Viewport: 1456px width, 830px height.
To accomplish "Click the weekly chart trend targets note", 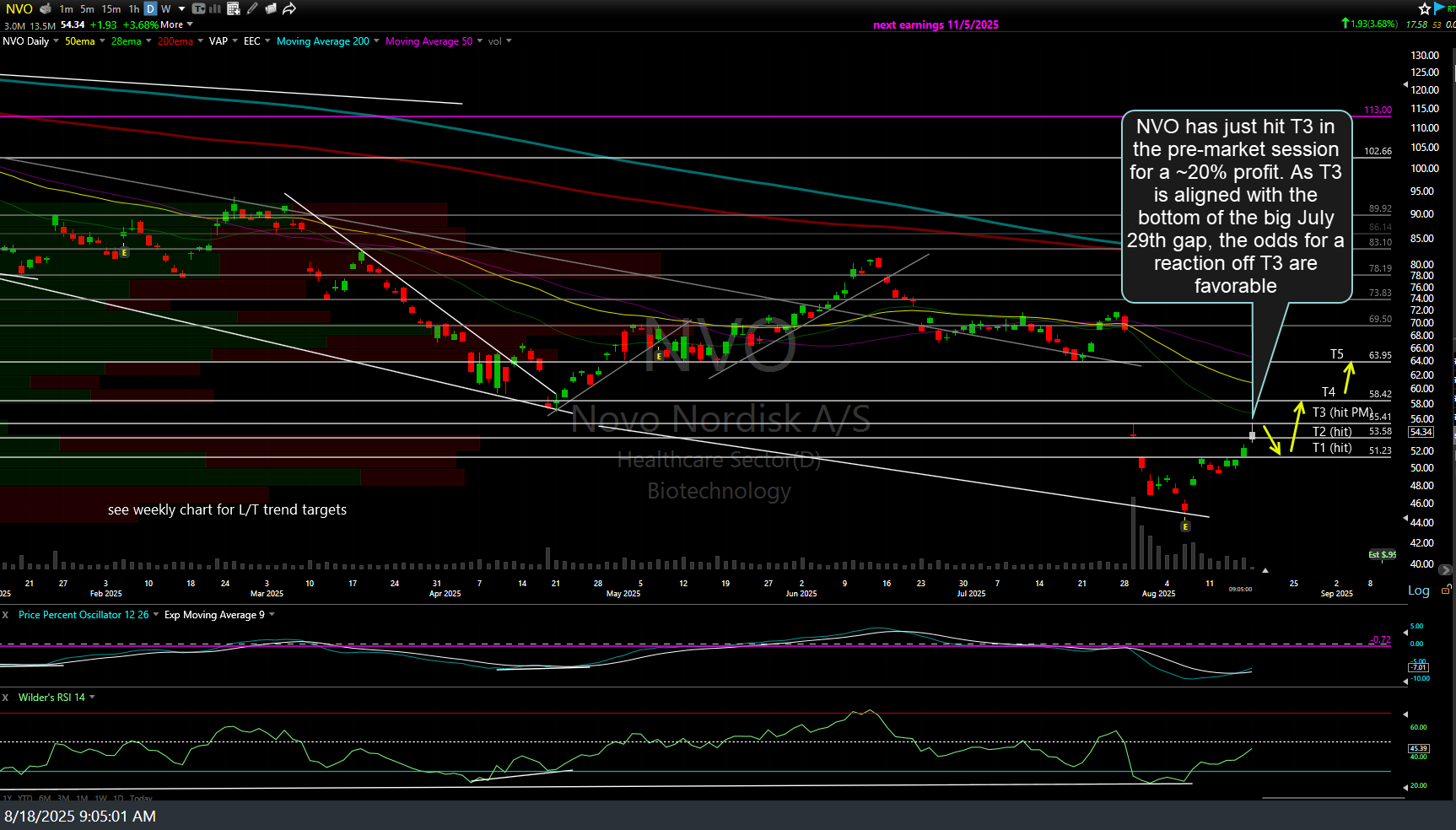I will (227, 509).
